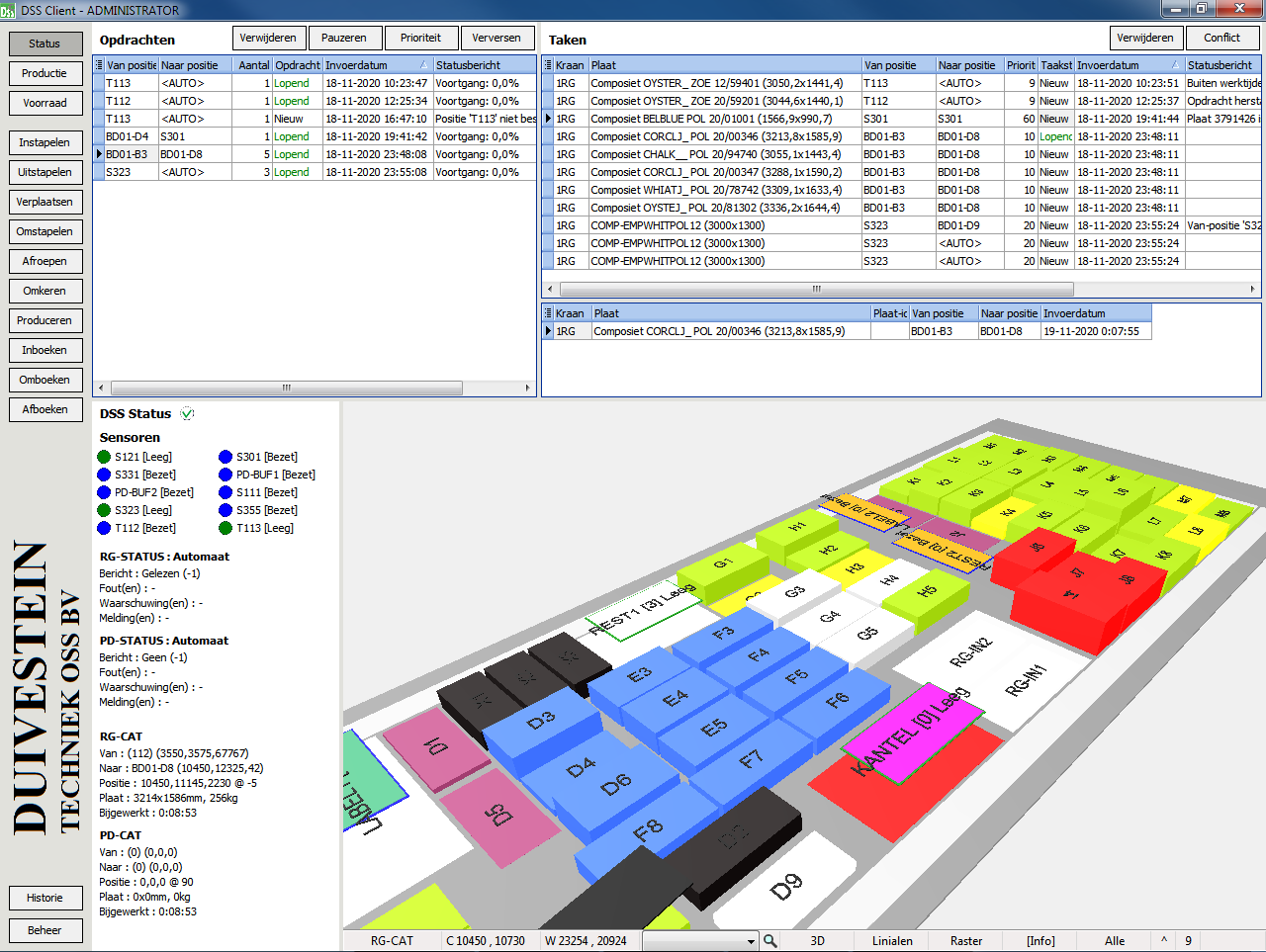Click the T112 blue sensor indicator
The height and width of the screenshot is (952, 1266).
[103, 528]
